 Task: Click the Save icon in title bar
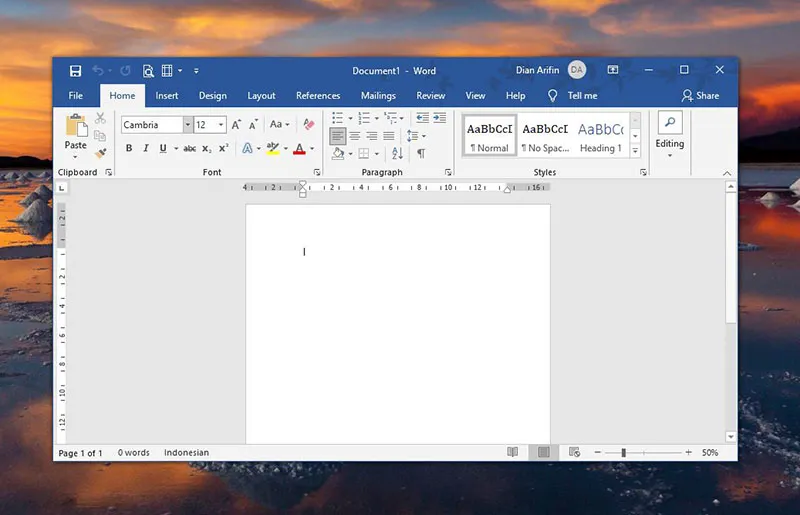[75, 71]
